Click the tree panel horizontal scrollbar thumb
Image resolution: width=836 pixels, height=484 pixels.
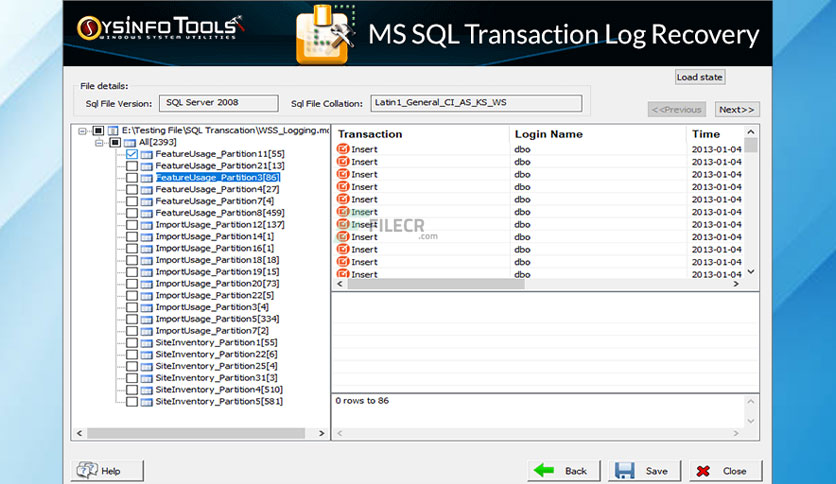196,433
